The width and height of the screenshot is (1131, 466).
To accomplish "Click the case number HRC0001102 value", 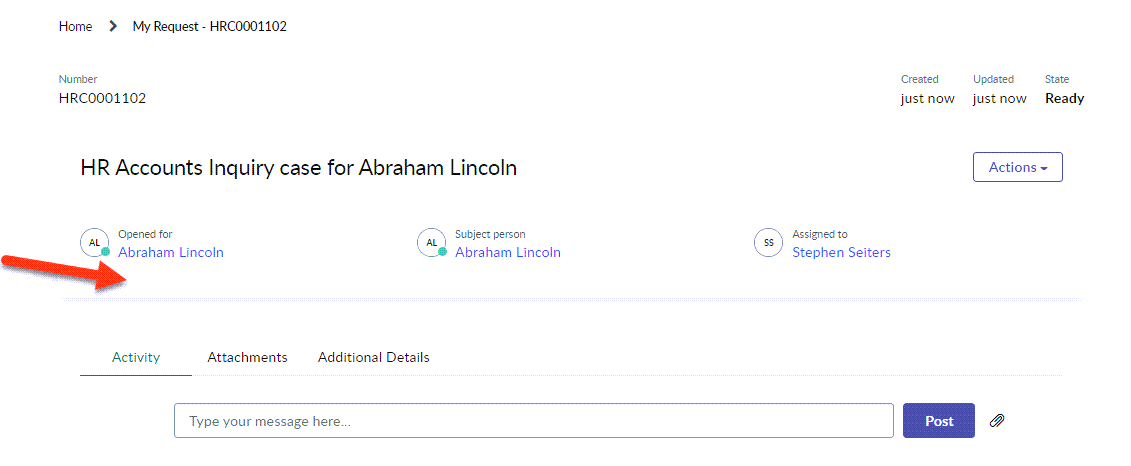I will click(102, 98).
